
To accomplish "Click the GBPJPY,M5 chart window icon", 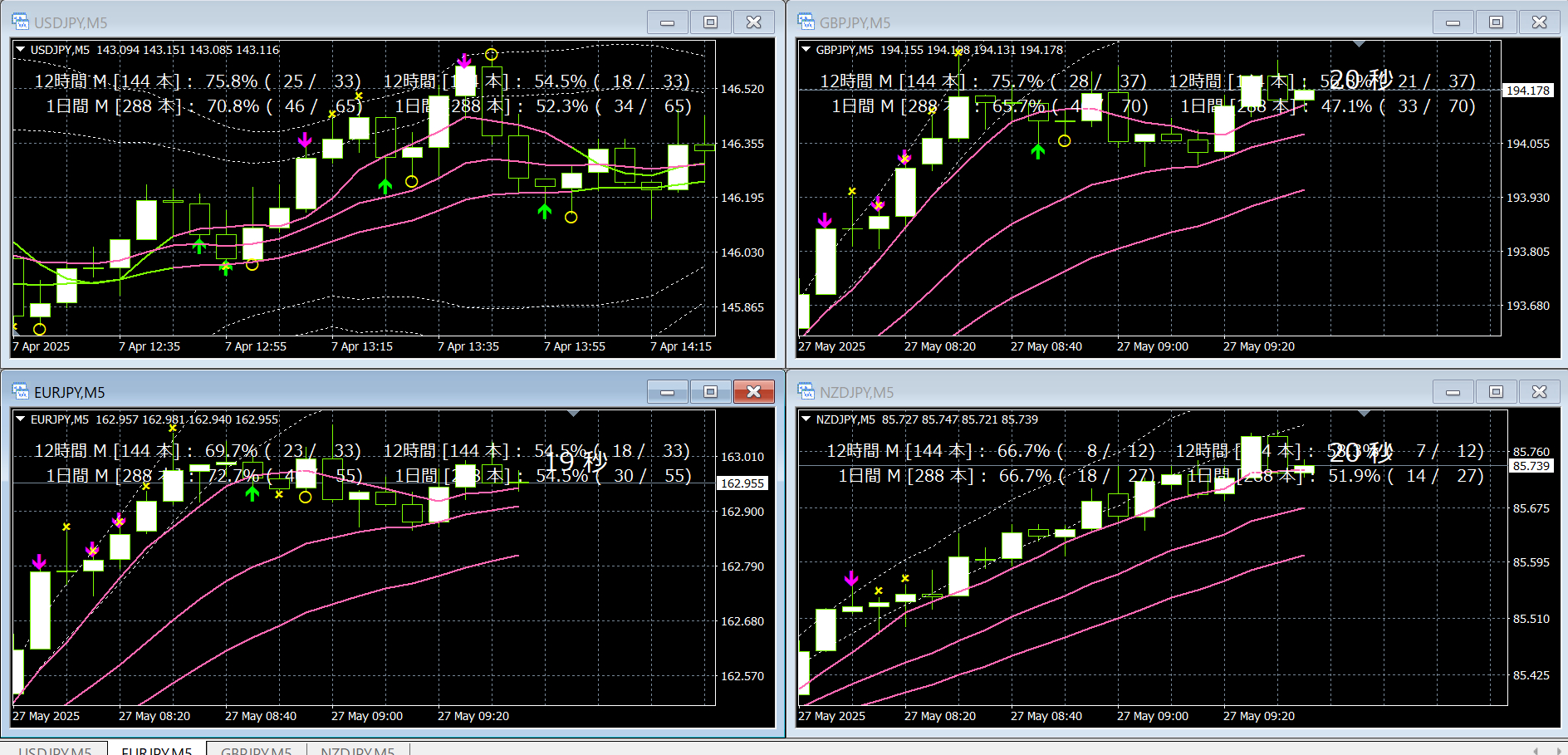I will (x=806, y=22).
